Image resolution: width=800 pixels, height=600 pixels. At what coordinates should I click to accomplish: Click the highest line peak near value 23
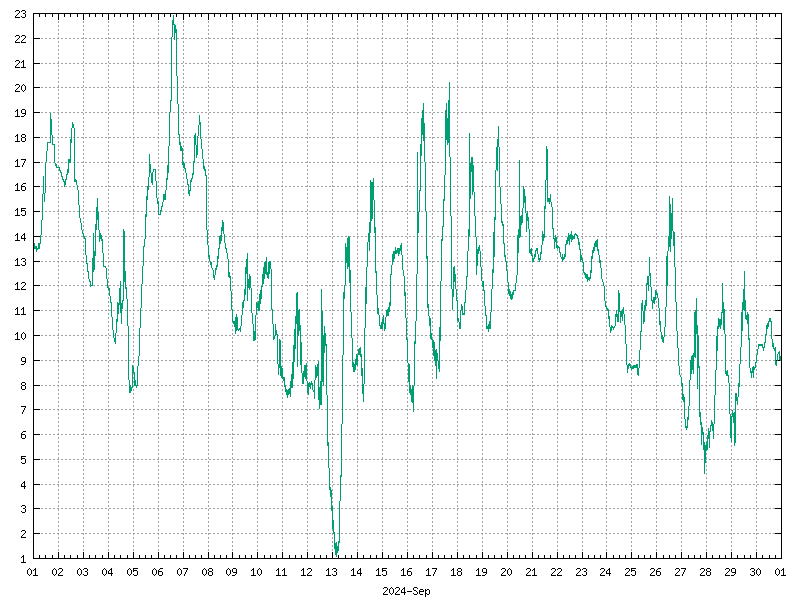coord(173,16)
